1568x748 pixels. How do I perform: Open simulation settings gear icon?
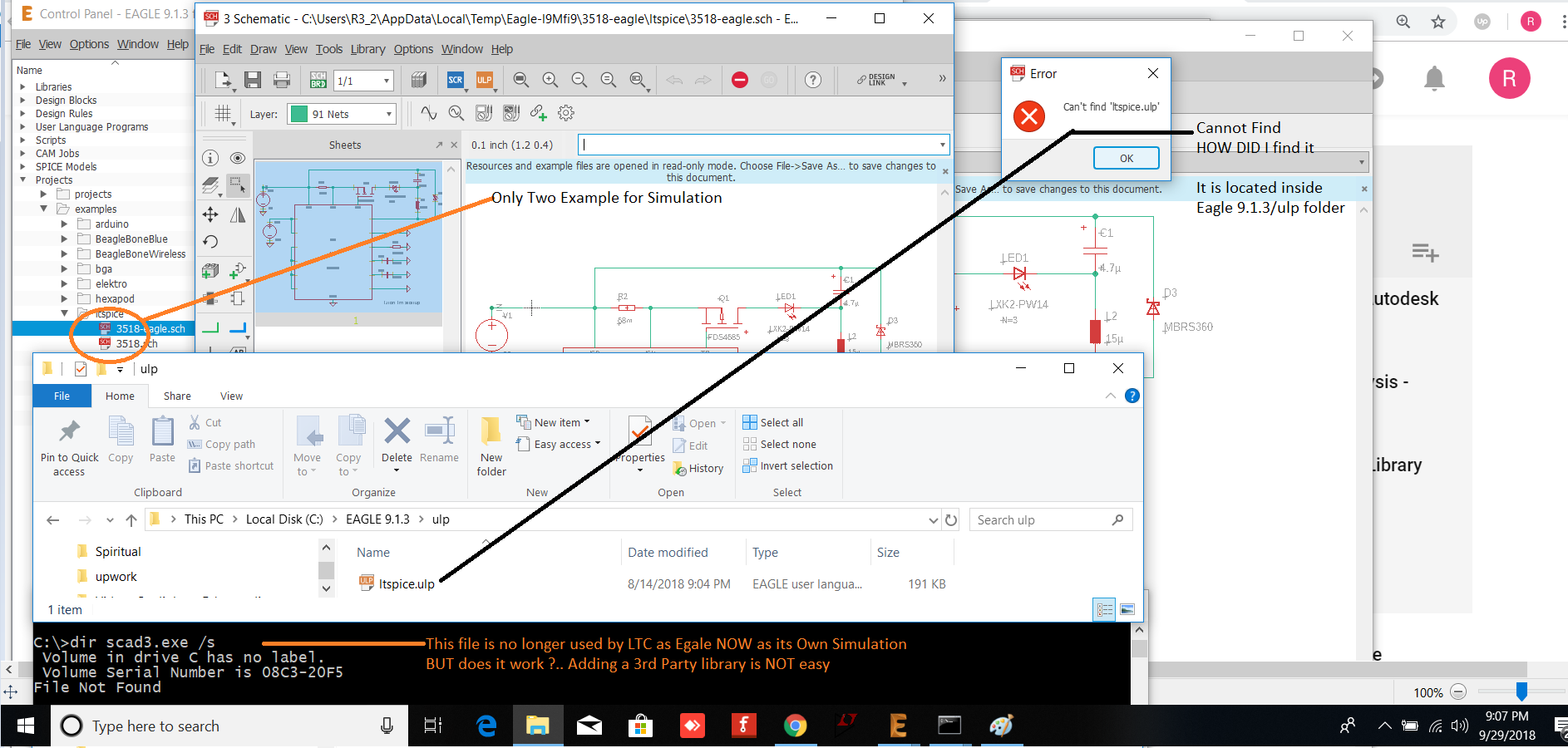pos(566,113)
